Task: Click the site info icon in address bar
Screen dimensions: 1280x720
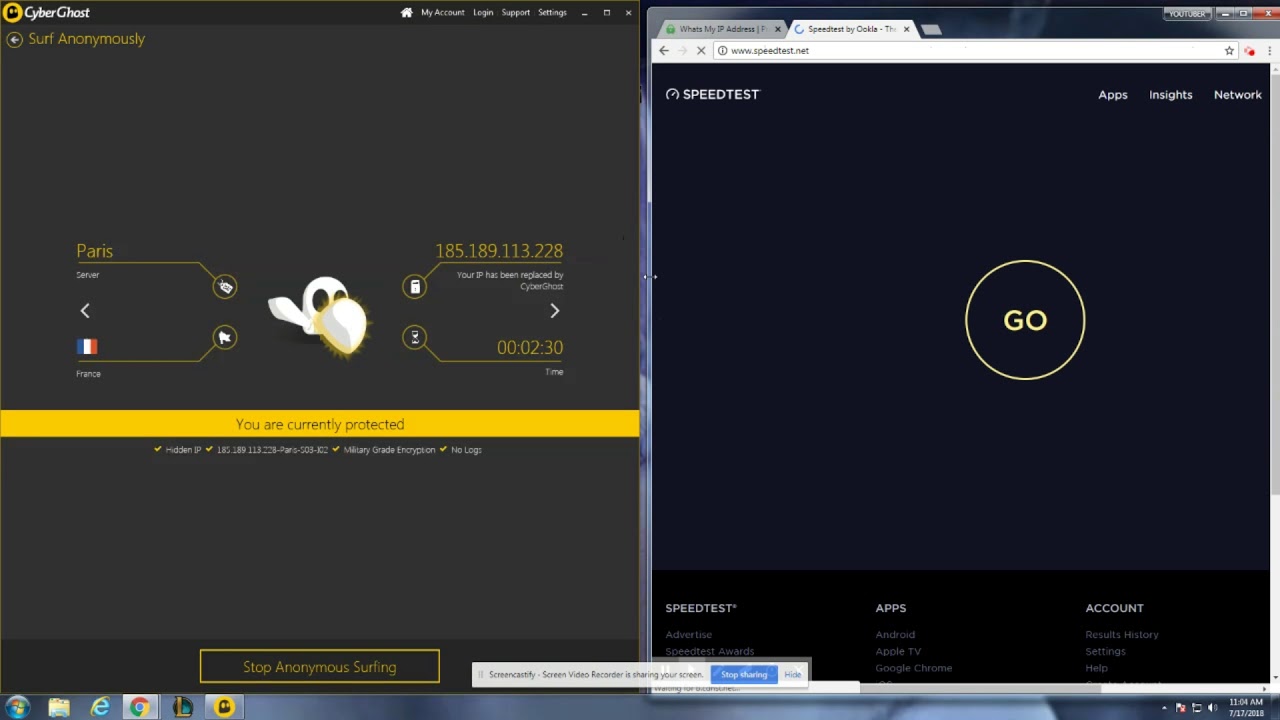Action: click(x=722, y=51)
